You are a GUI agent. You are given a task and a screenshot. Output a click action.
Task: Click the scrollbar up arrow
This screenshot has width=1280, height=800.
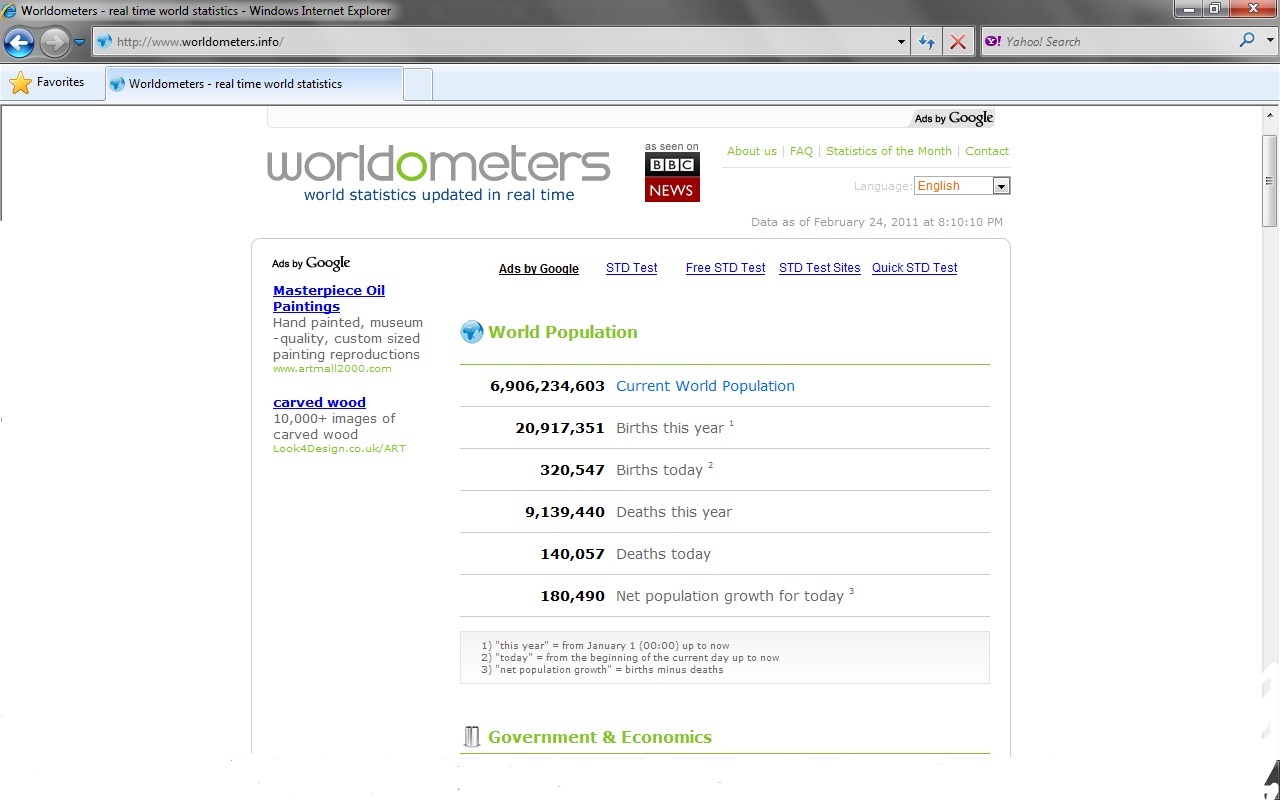click(x=1270, y=116)
